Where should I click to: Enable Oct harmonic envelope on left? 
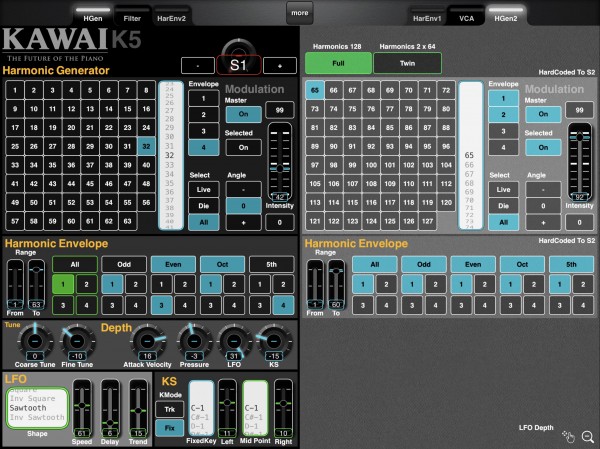click(222, 265)
